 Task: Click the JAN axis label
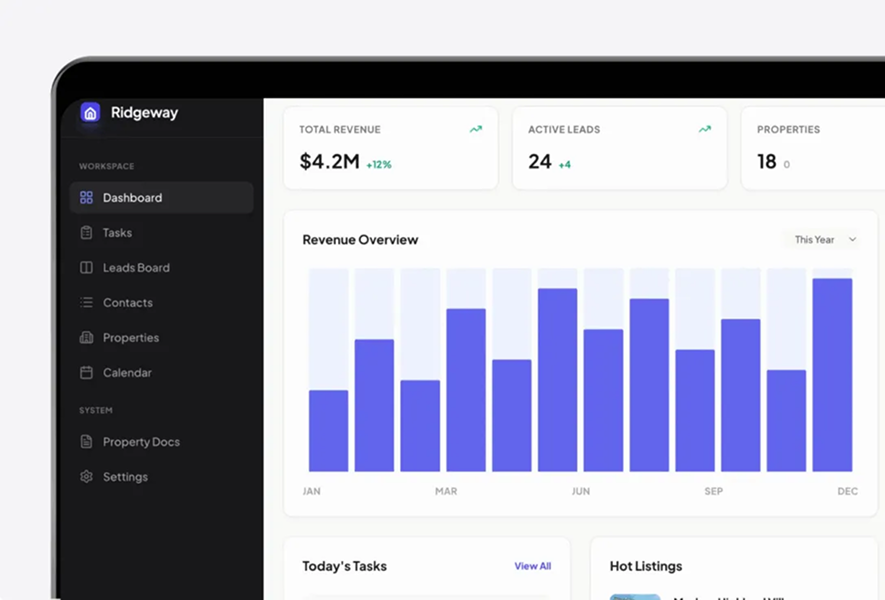click(312, 491)
